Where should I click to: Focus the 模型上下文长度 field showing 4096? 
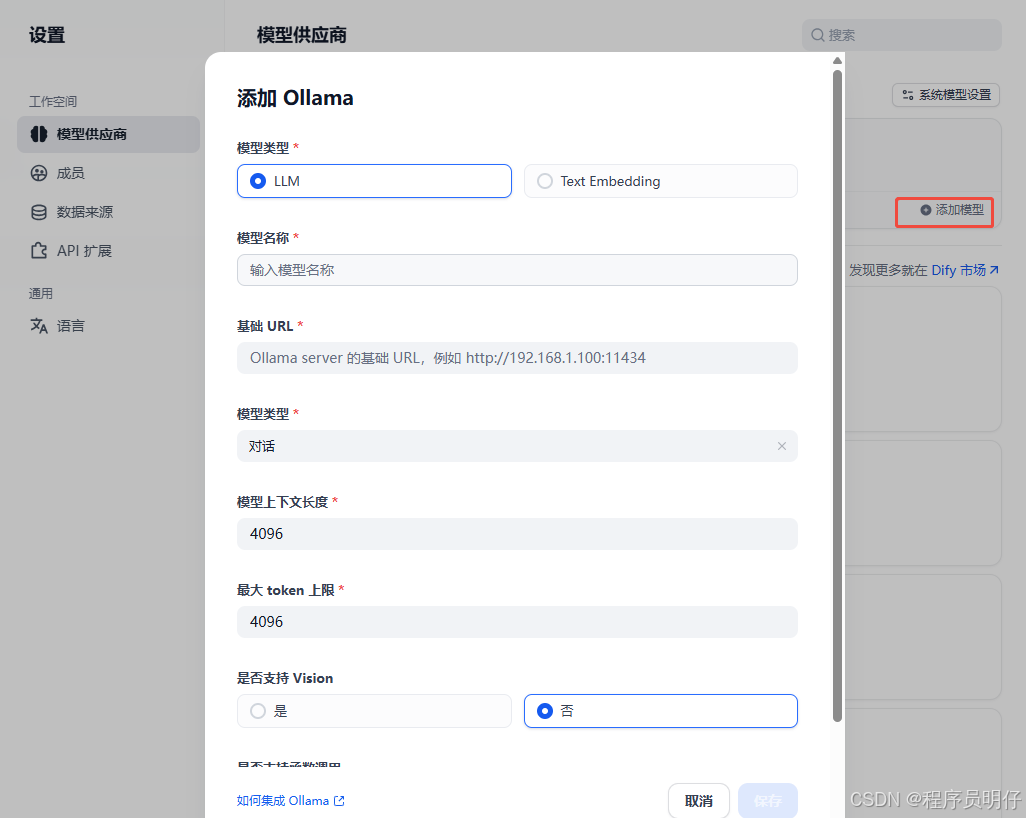click(517, 534)
